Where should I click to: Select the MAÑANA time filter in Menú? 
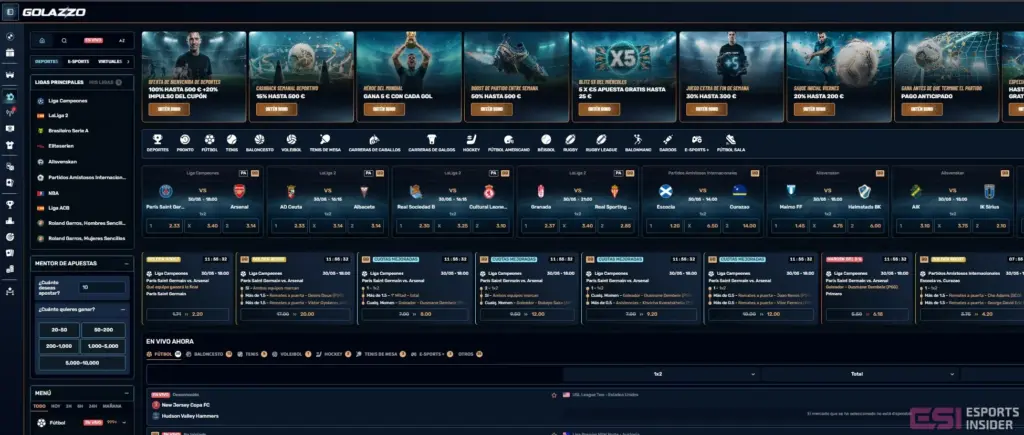tap(112, 406)
